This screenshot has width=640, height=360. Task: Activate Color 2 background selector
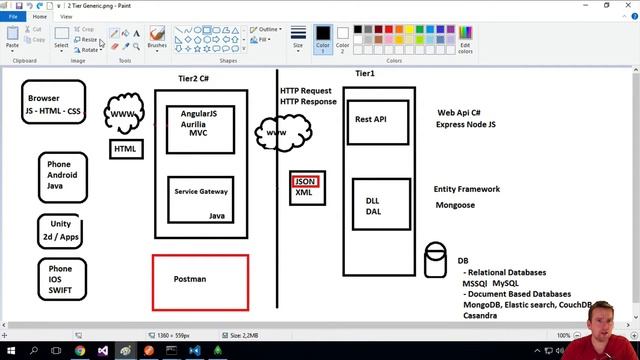(x=342, y=39)
